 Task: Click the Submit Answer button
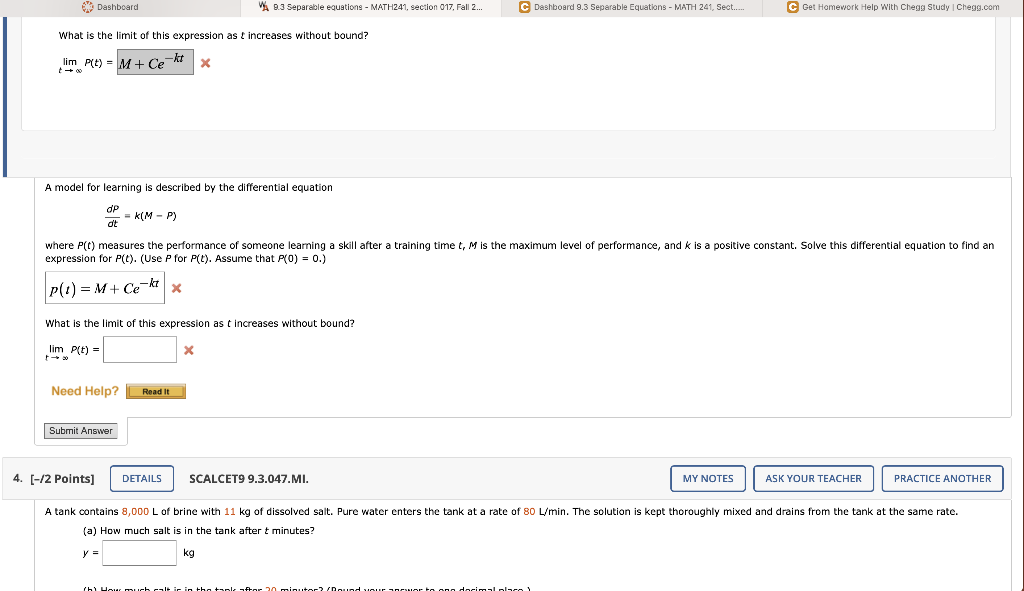81,430
